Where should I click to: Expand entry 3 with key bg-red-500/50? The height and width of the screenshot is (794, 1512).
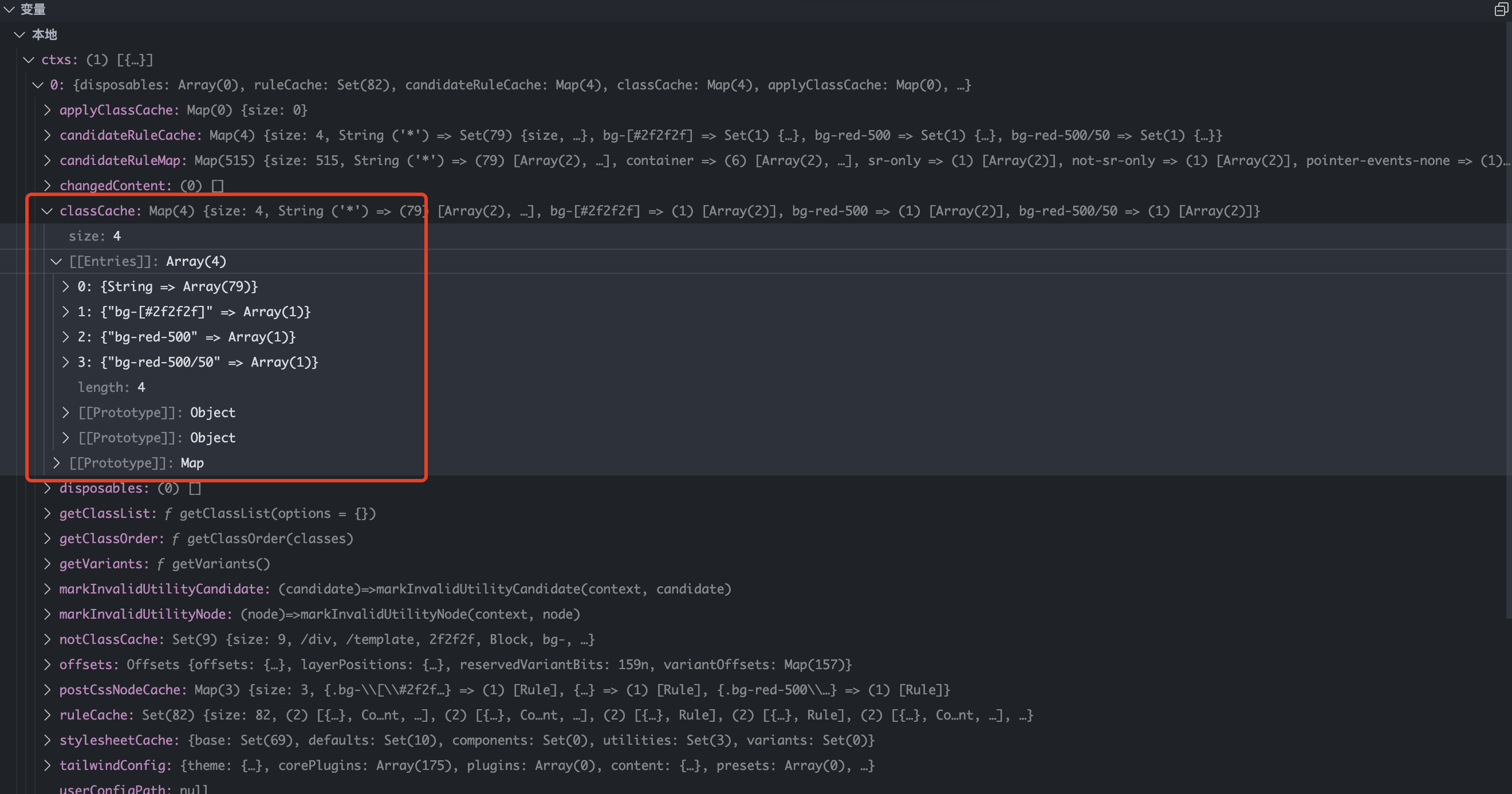[66, 361]
